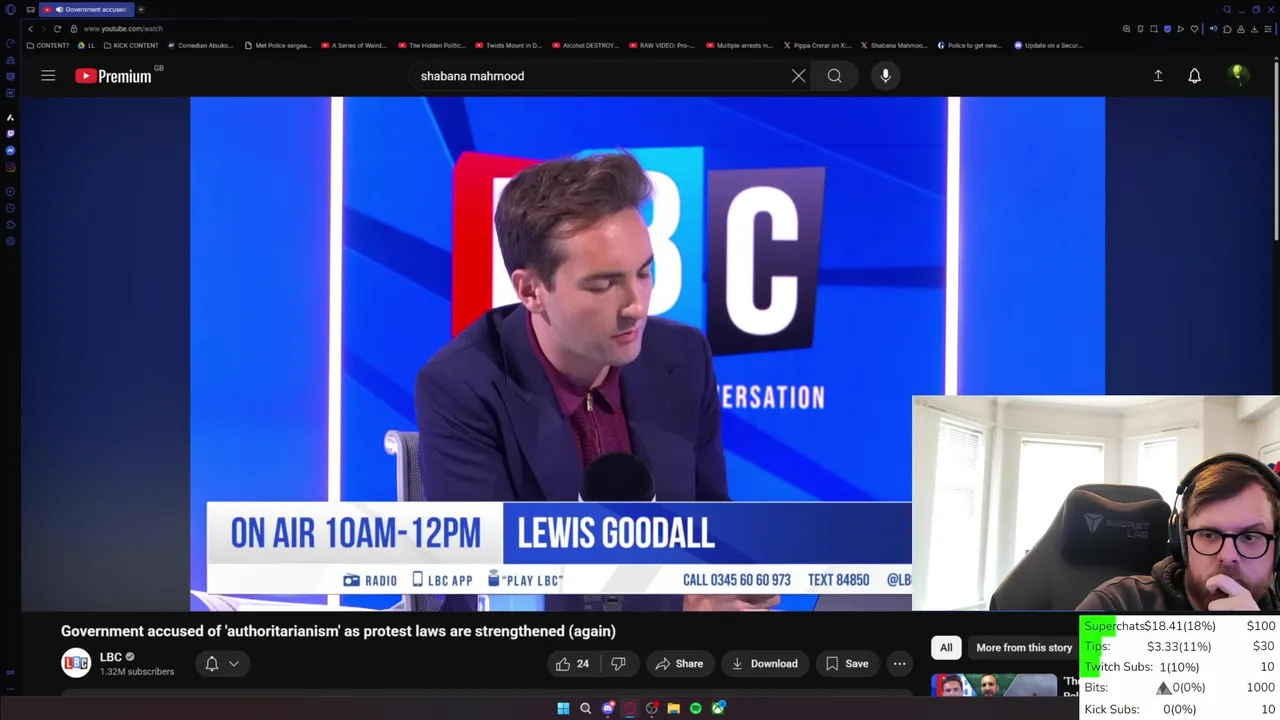Open the Create upload icon
Screen dimensions: 1280x720
[x=1158, y=76]
